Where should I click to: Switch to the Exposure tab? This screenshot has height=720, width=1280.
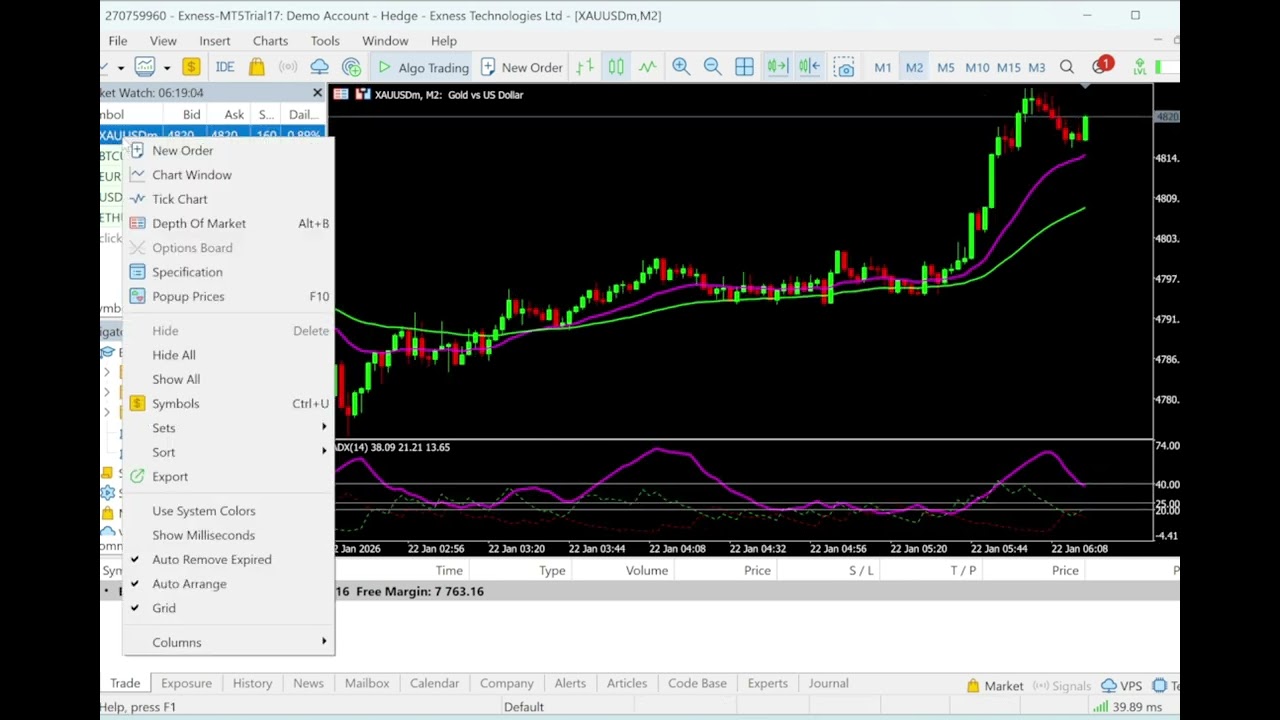pyautogui.click(x=187, y=683)
